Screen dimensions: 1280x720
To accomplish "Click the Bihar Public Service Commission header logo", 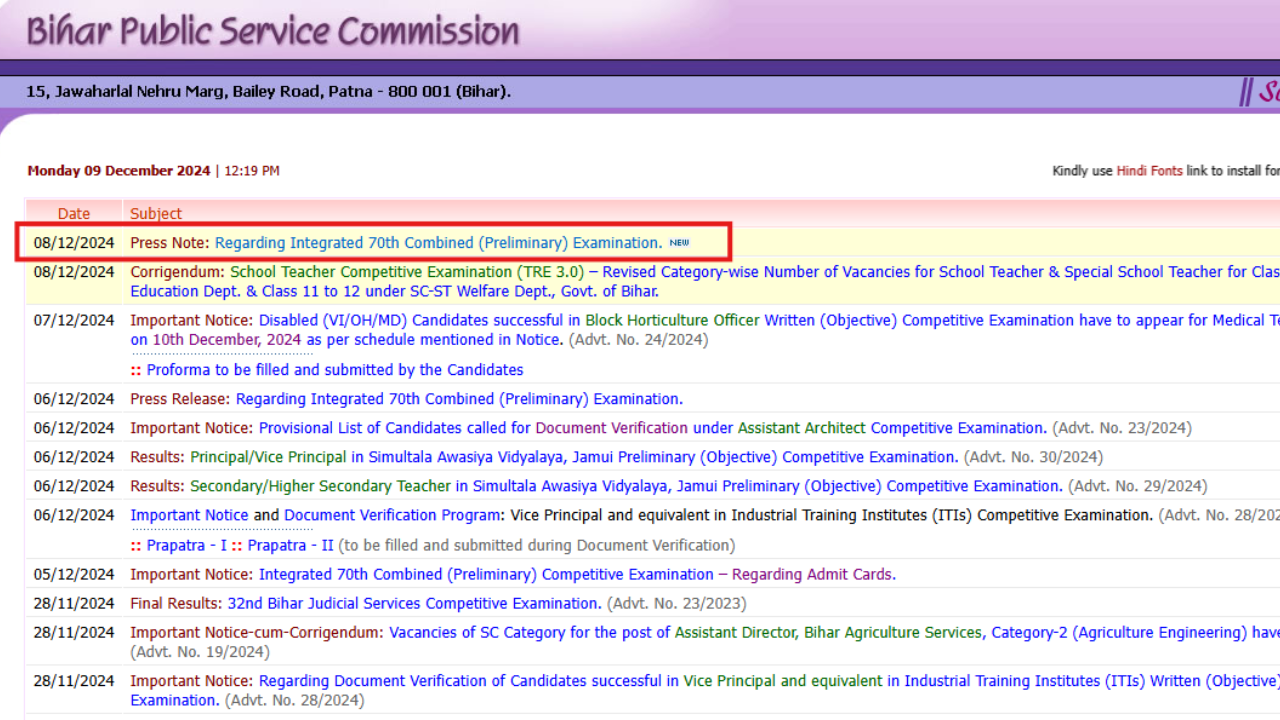I will 270,33.
